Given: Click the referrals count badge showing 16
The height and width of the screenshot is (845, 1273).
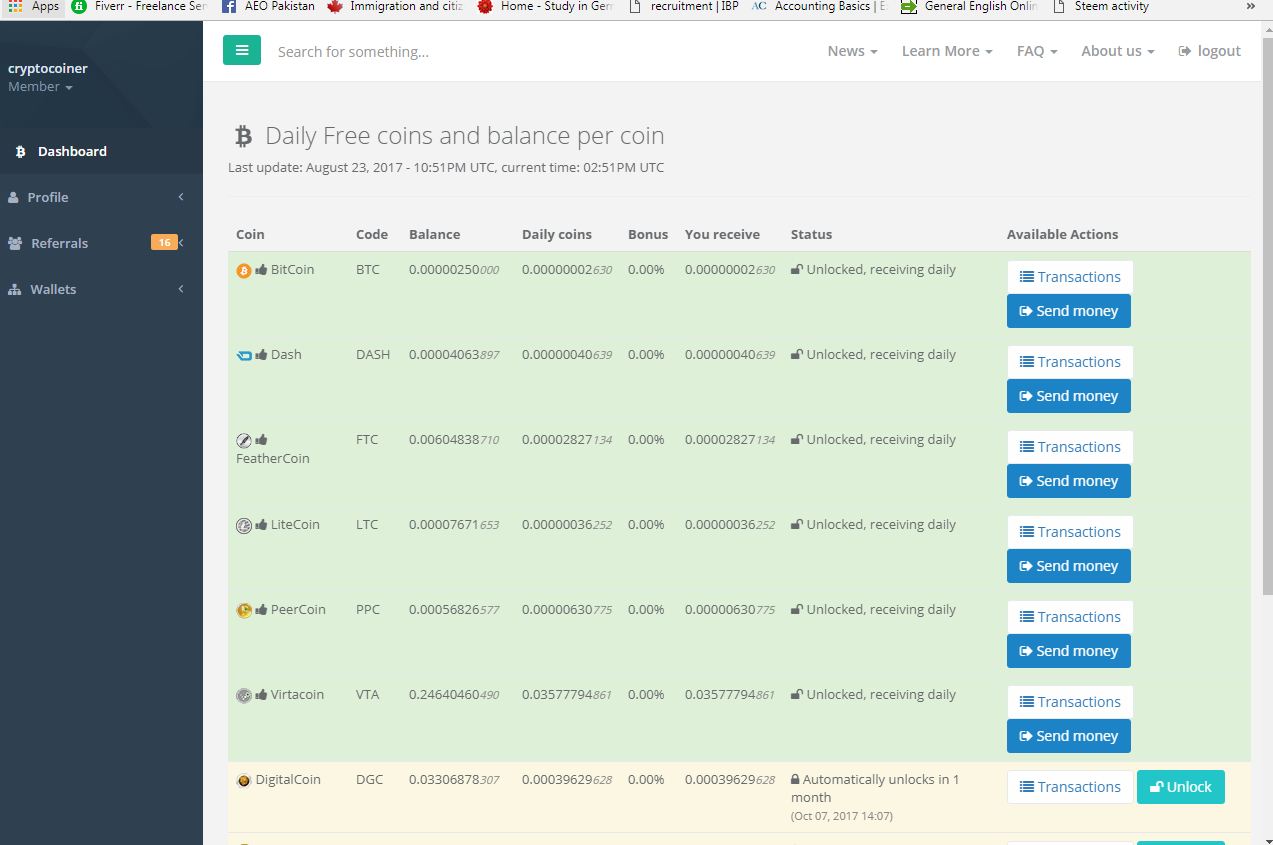Looking at the screenshot, I should point(164,242).
